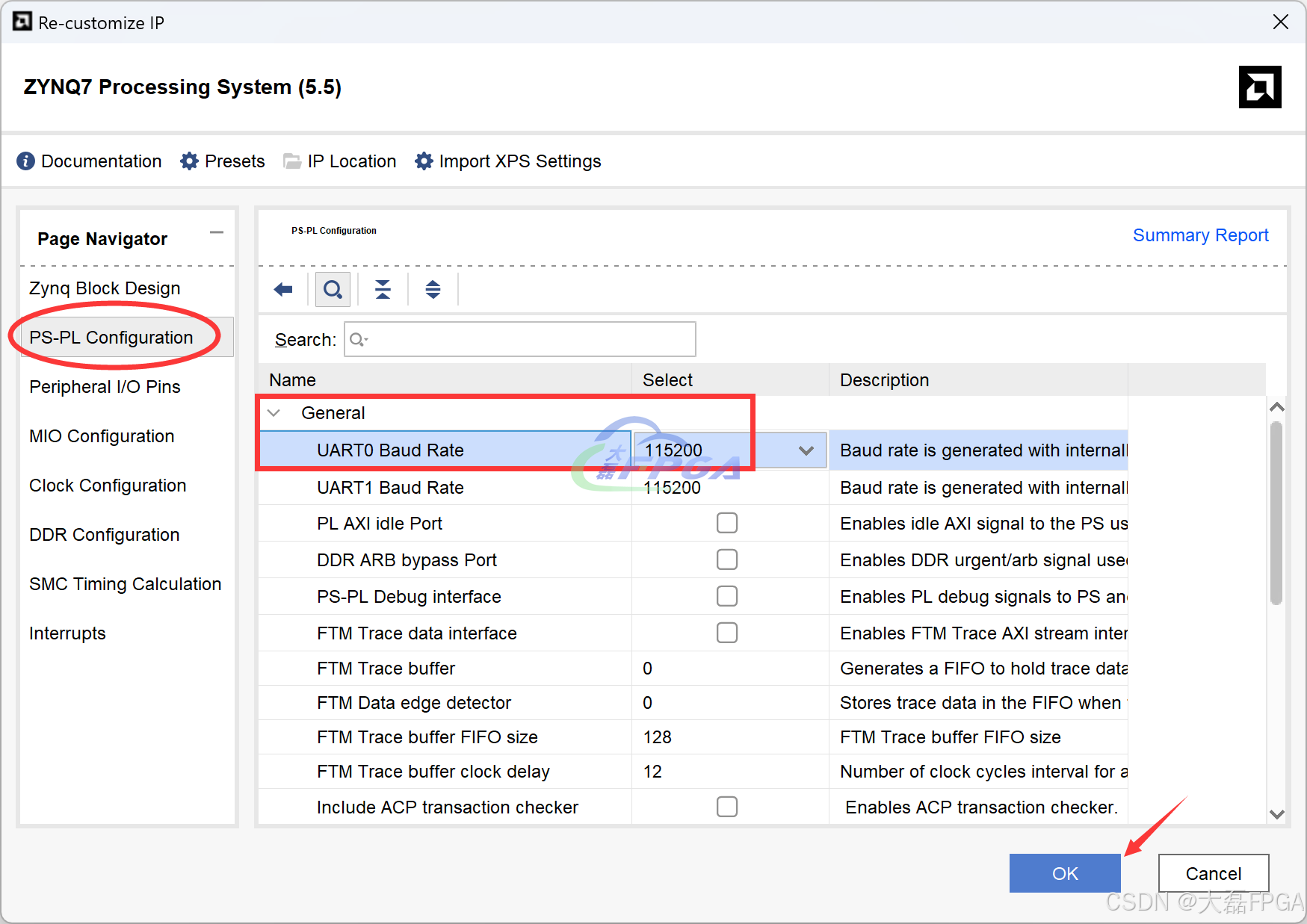Viewport: 1307px width, 924px height.
Task: Toggle the search magnifier toolbar button
Action: [x=333, y=289]
